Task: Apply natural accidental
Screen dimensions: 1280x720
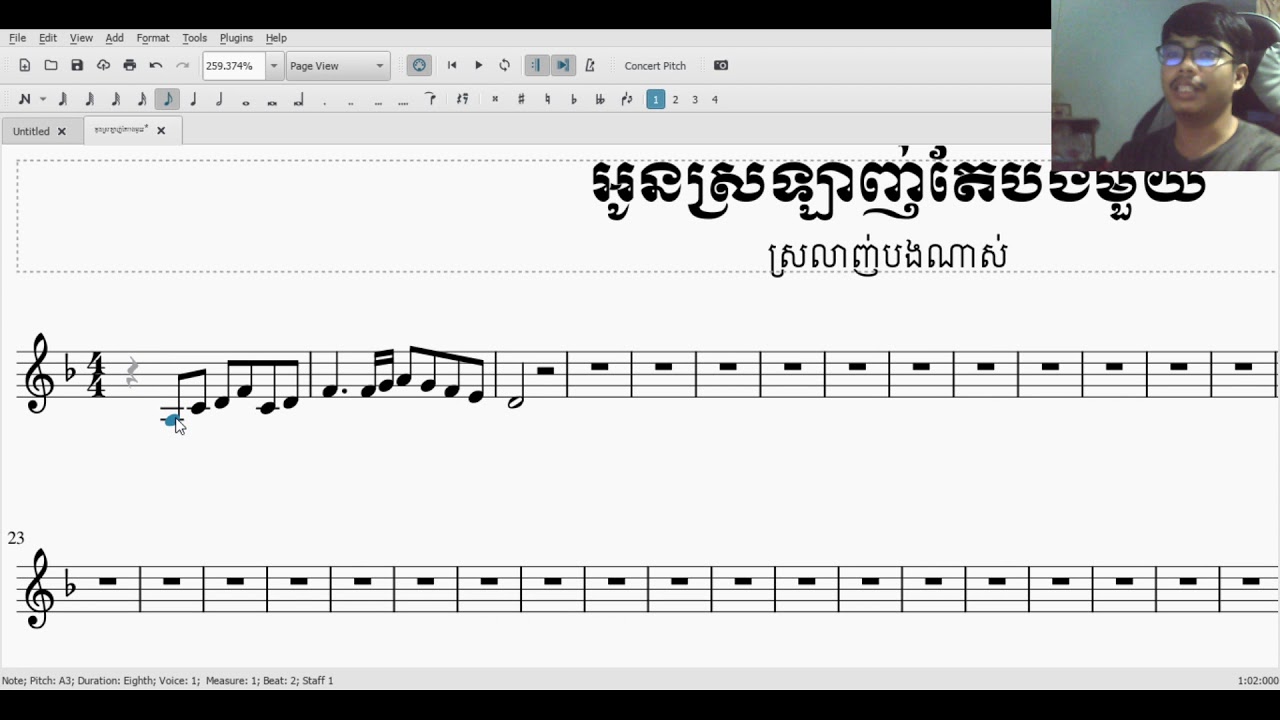Action: [547, 100]
